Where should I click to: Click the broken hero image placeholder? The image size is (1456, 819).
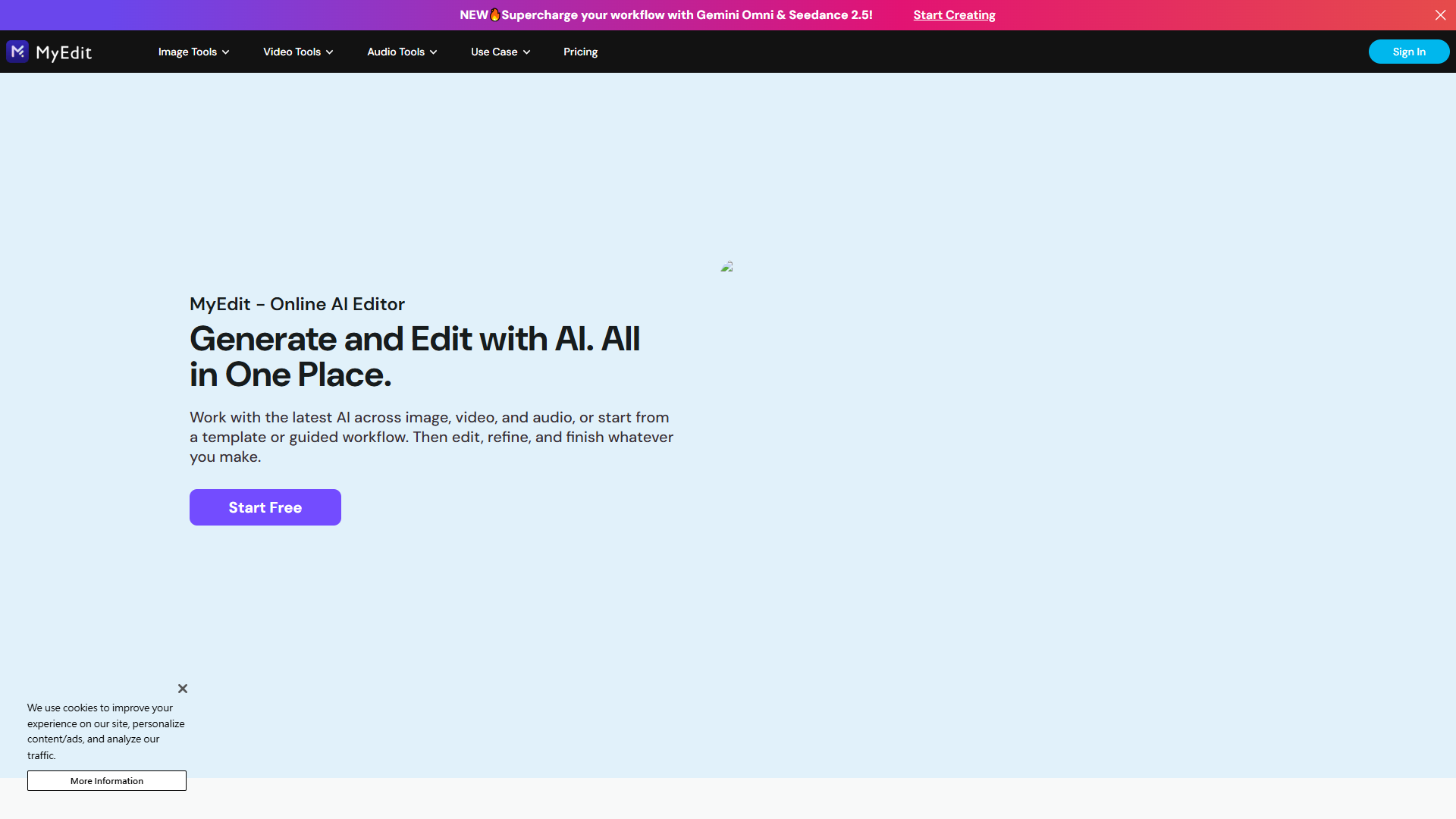[x=727, y=266]
